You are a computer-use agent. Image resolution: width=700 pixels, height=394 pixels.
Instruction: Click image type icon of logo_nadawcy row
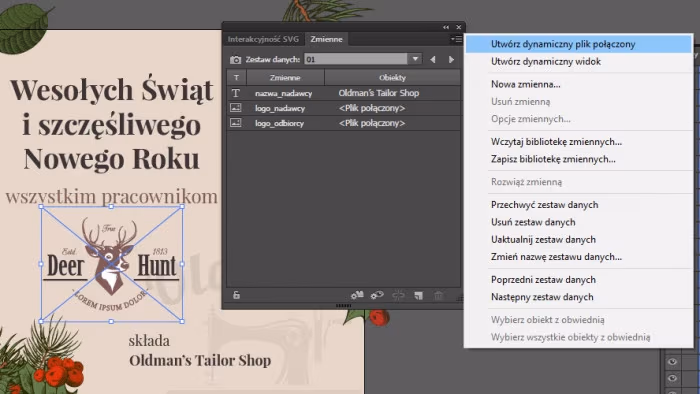click(x=236, y=108)
